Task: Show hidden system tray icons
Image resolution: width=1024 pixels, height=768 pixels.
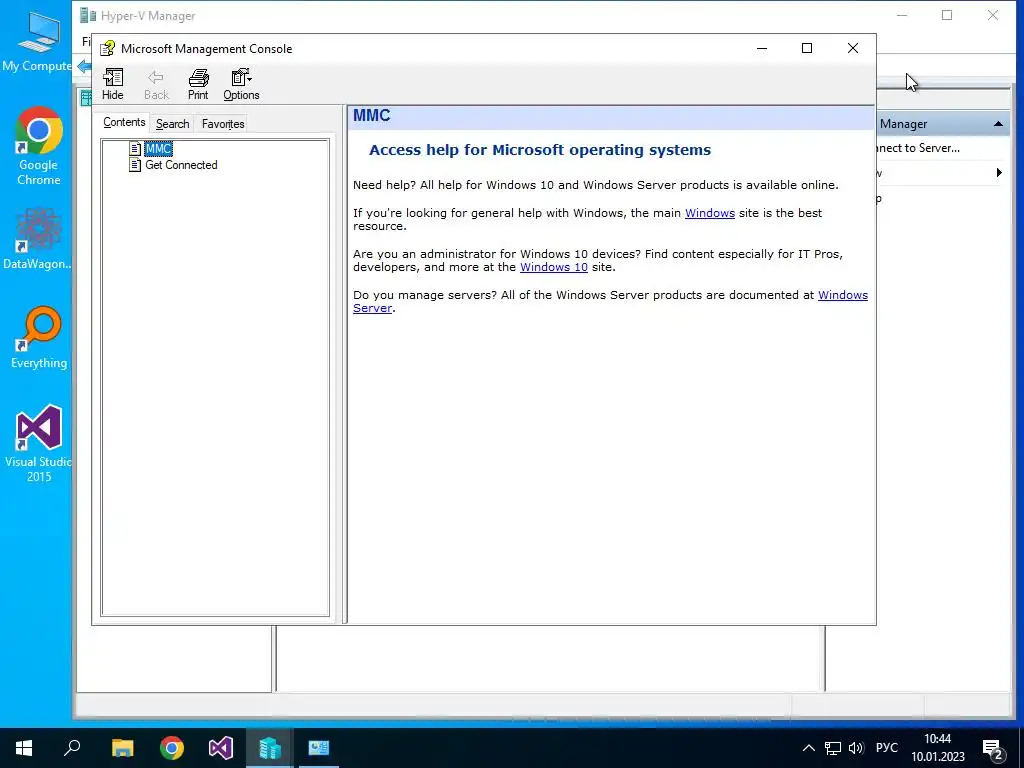Action: click(808, 748)
